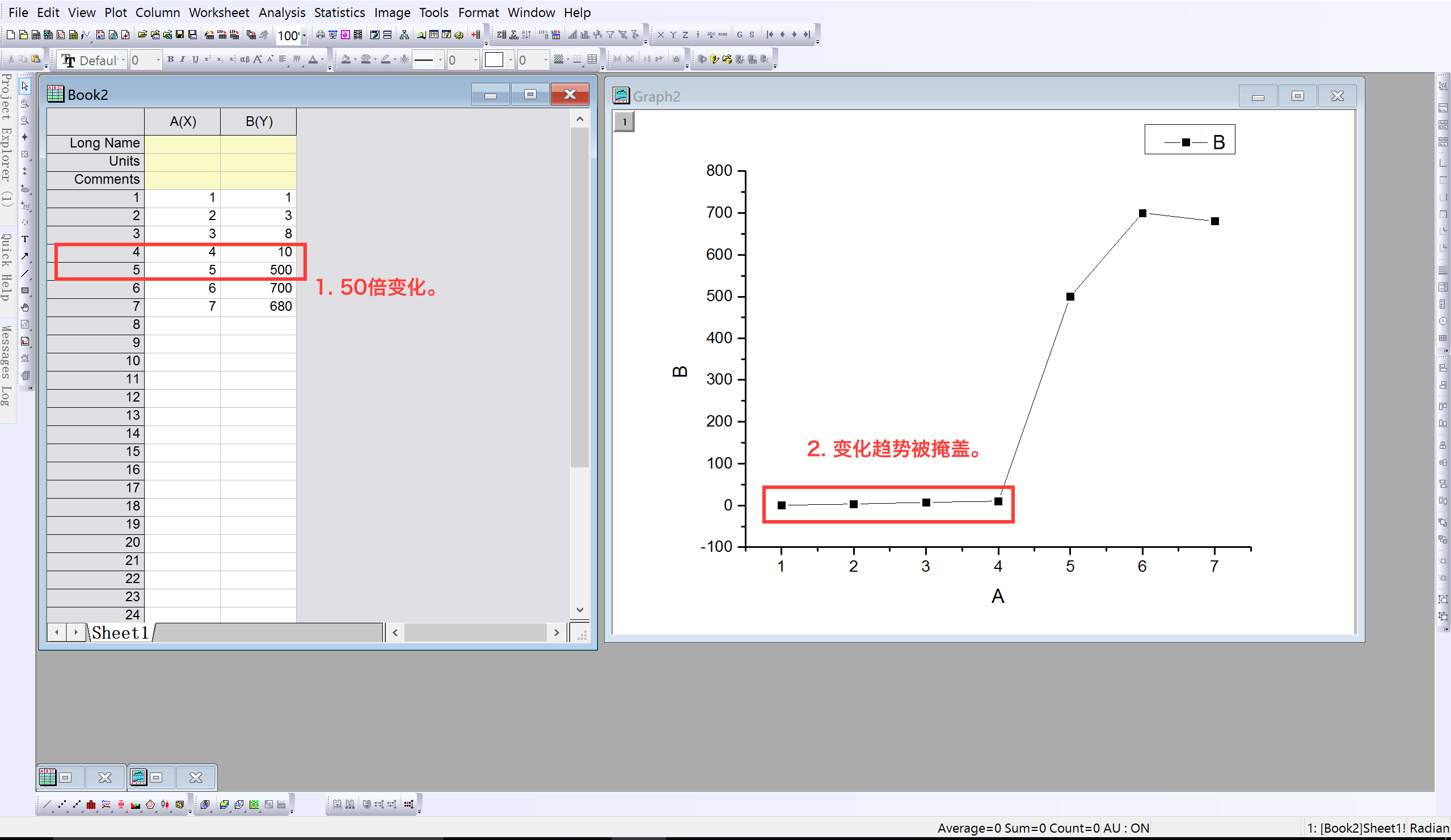Select the Screen Reader crosshair tool

(25, 137)
